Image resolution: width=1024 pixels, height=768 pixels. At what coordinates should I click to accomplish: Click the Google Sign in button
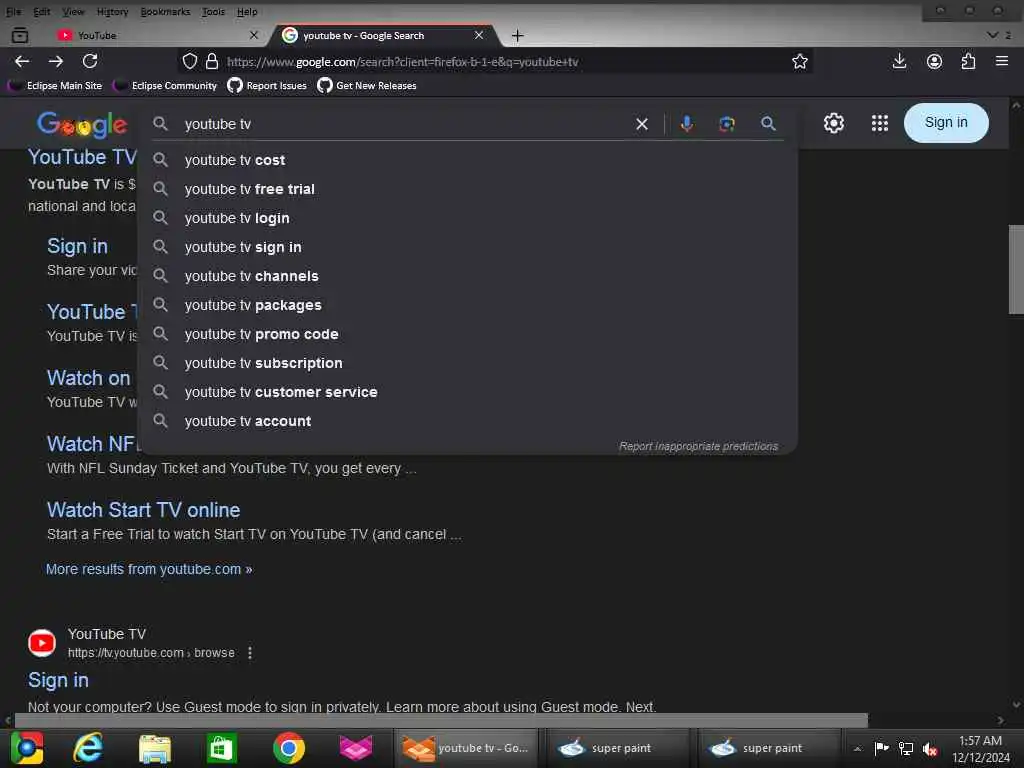coord(946,123)
